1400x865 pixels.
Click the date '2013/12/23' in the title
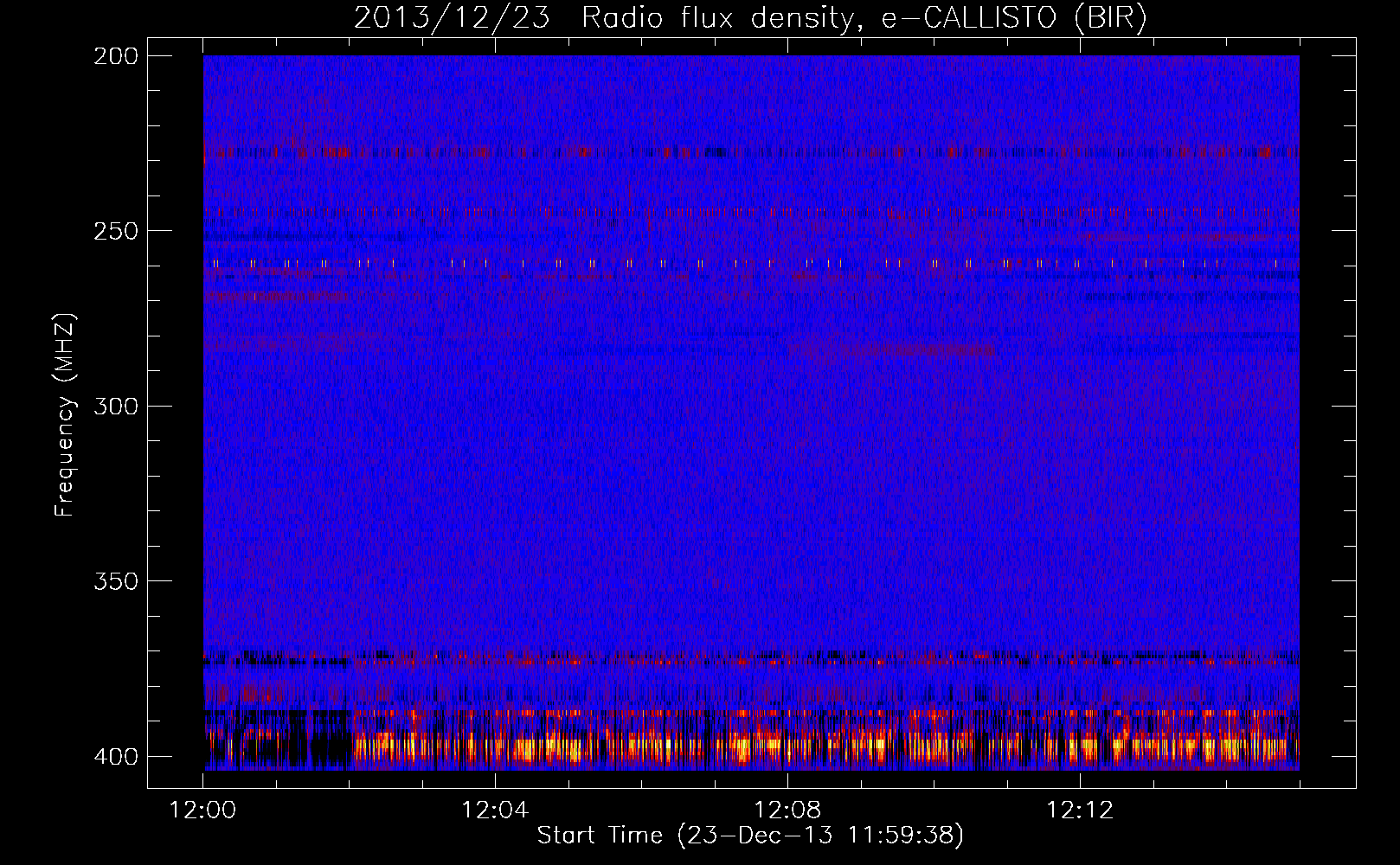[452, 17]
